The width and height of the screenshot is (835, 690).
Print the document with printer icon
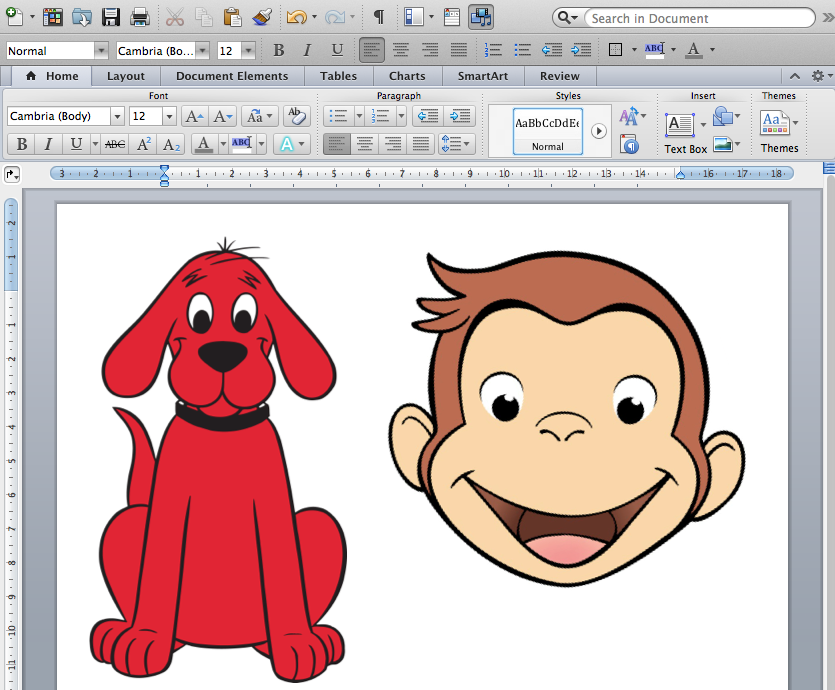(140, 17)
